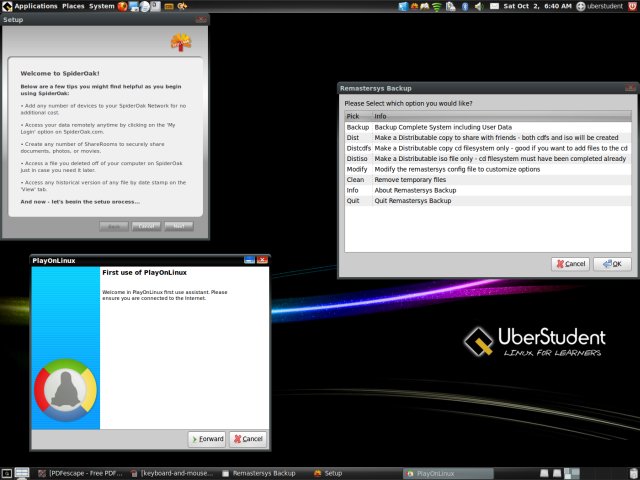This screenshot has width=640, height=480.
Task: Open the volume control in system tray
Action: click(x=479, y=6)
